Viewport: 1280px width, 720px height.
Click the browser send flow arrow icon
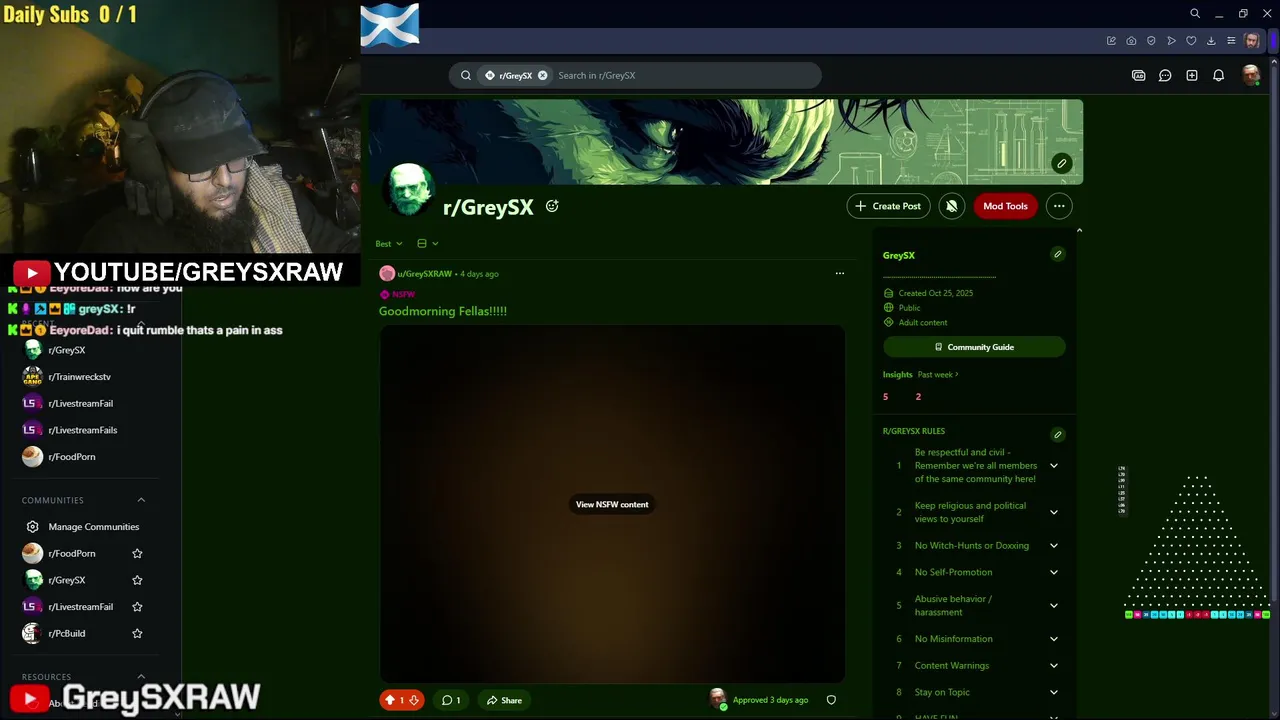click(x=1171, y=41)
